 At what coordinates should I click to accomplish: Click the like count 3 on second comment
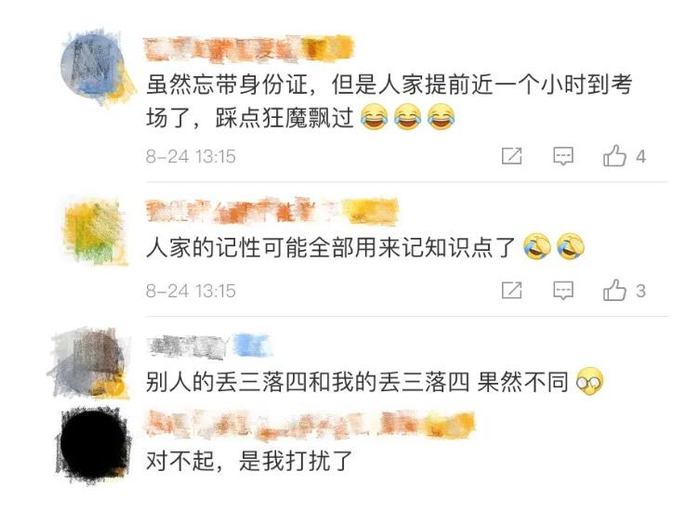[641, 291]
